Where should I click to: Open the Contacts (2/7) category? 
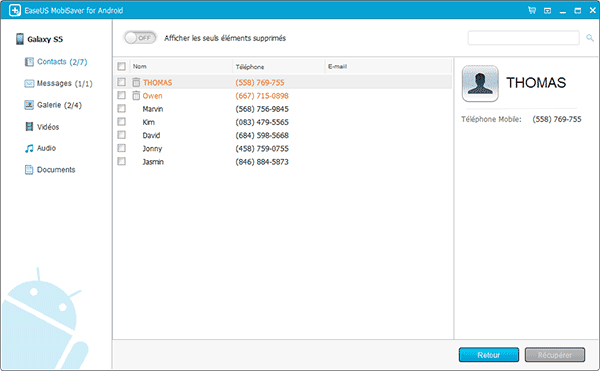[x=56, y=62]
